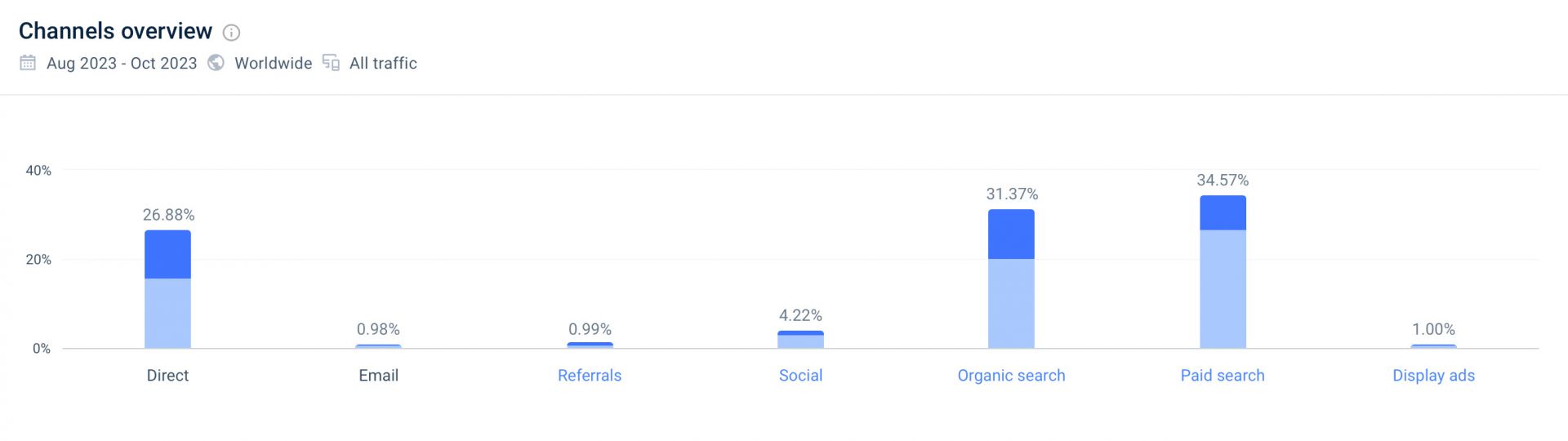Click the calendar icon before date range

pyautogui.click(x=28, y=63)
